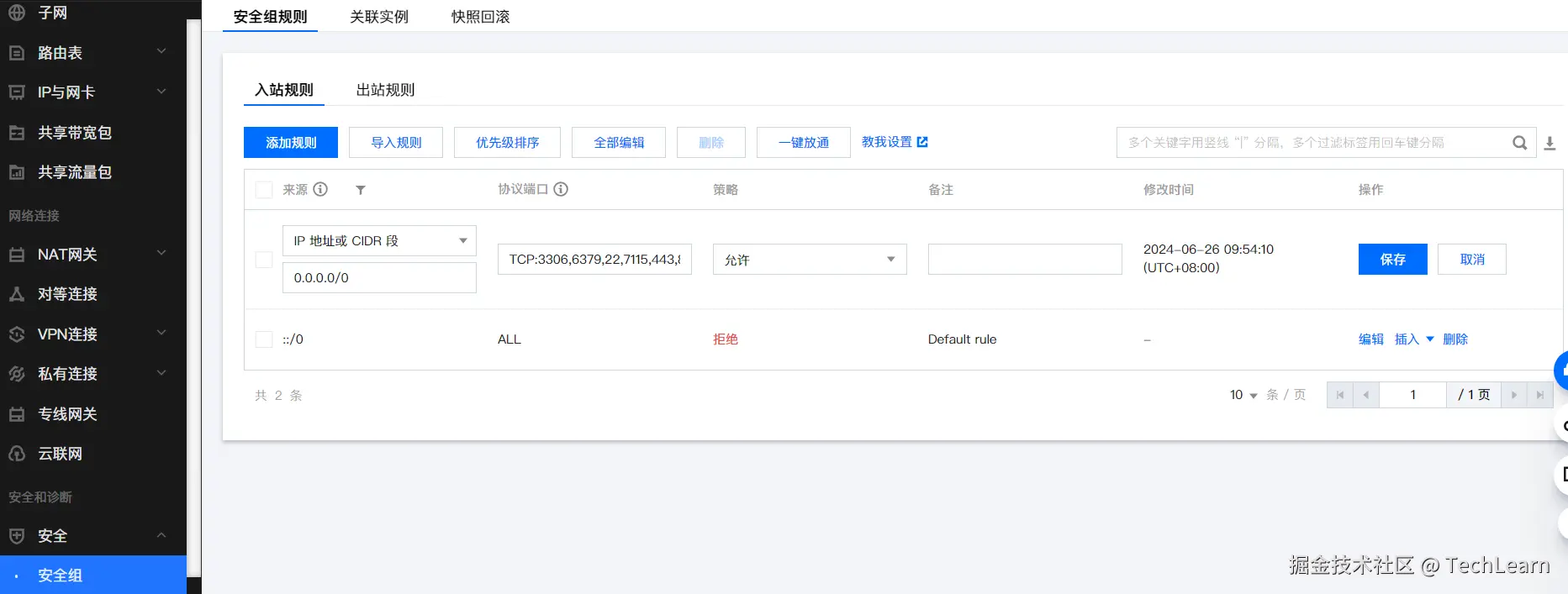This screenshot has width=1568, height=594.
Task: Click the 一键放通 button
Action: (804, 143)
